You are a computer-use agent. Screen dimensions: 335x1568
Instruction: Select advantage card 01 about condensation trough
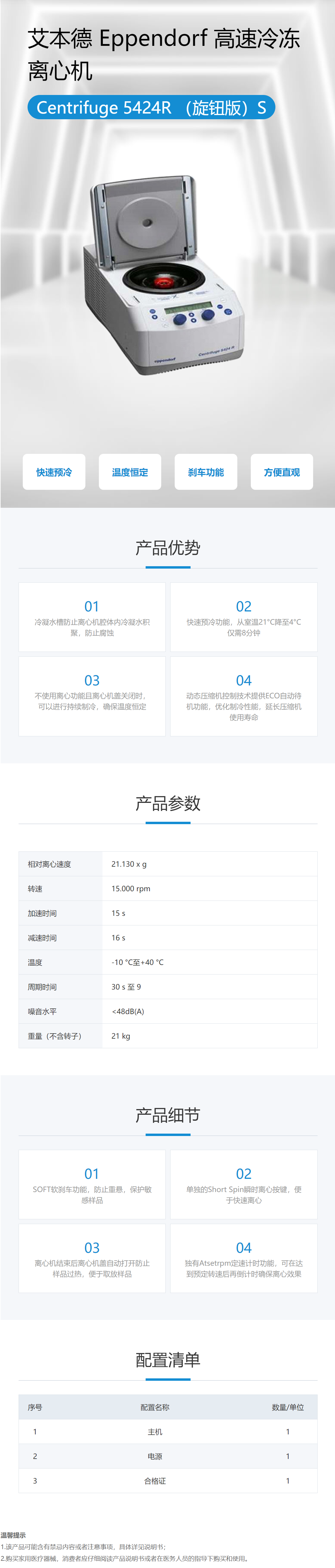pyautogui.click(x=92, y=617)
